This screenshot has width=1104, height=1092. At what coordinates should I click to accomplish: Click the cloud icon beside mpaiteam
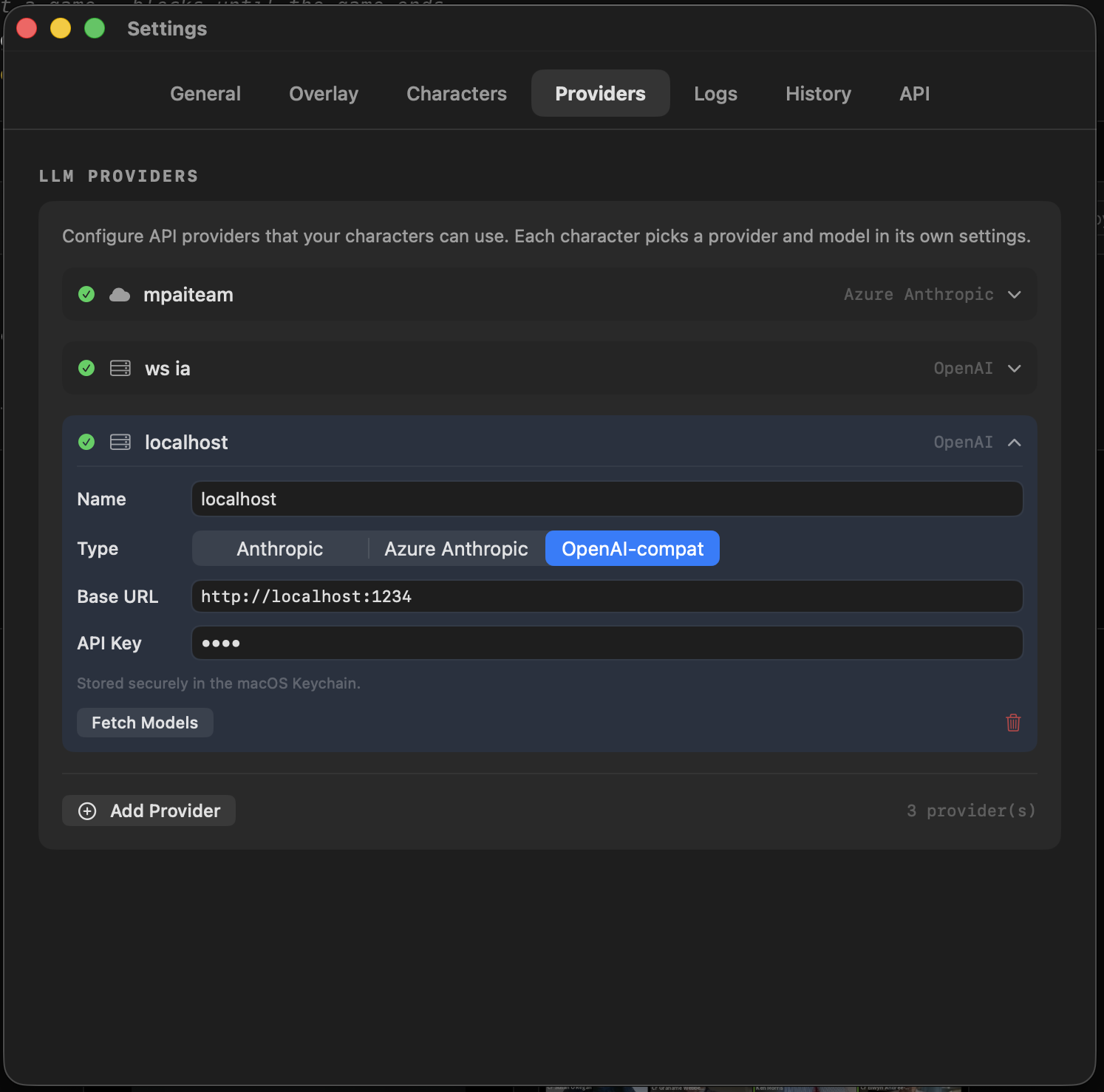[120, 295]
